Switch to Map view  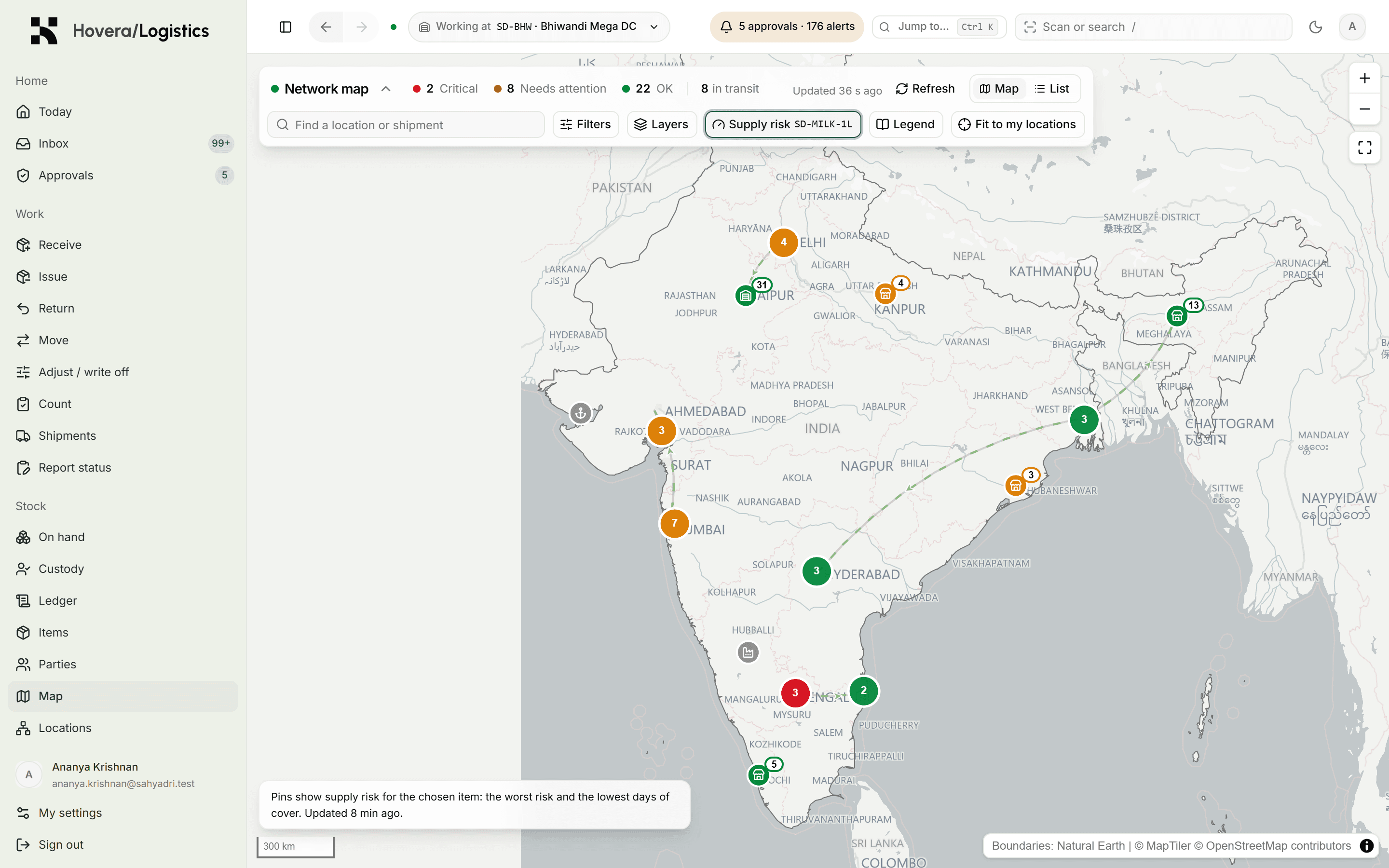(x=999, y=89)
